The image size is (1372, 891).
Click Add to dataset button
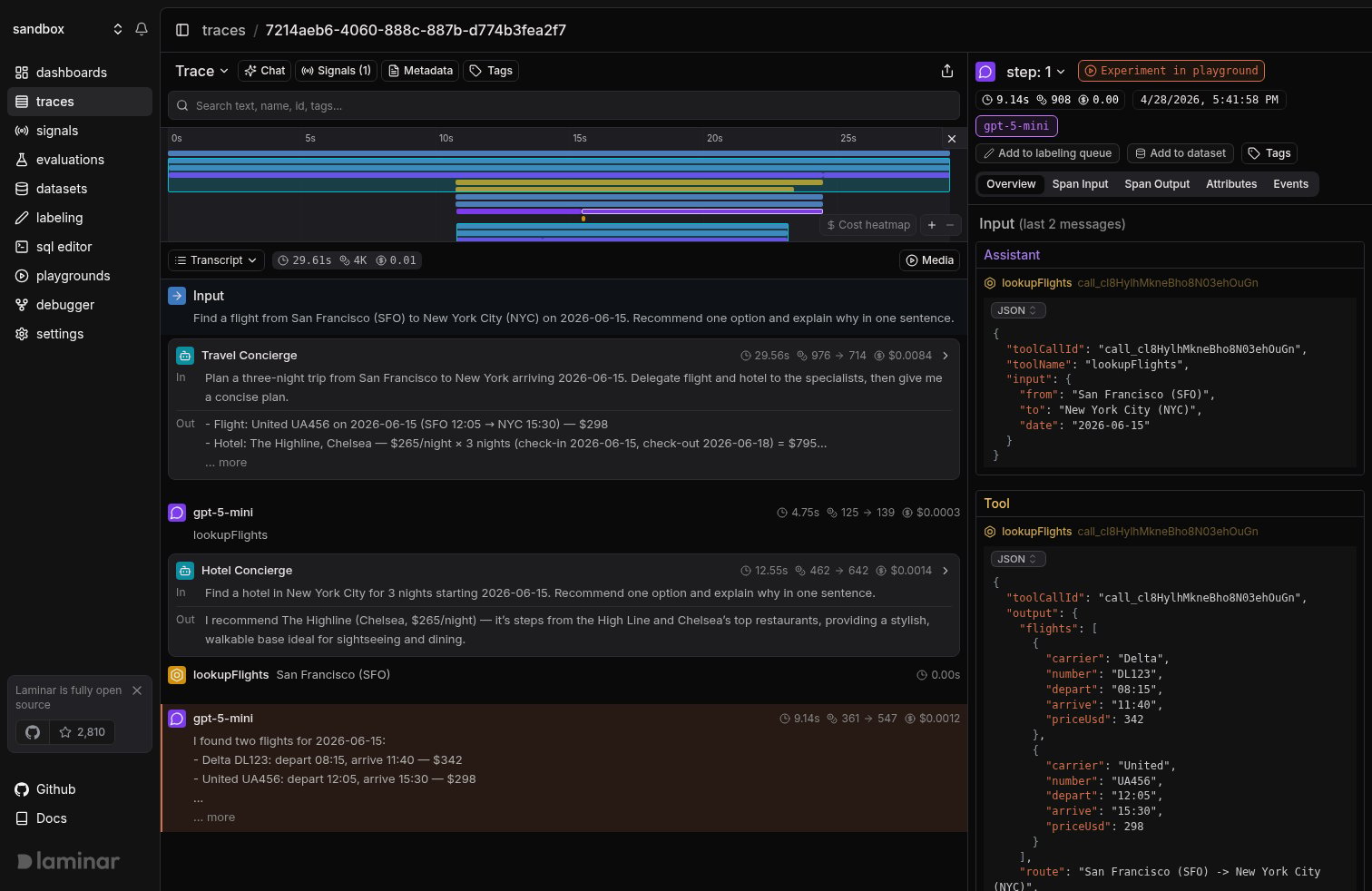[1181, 153]
